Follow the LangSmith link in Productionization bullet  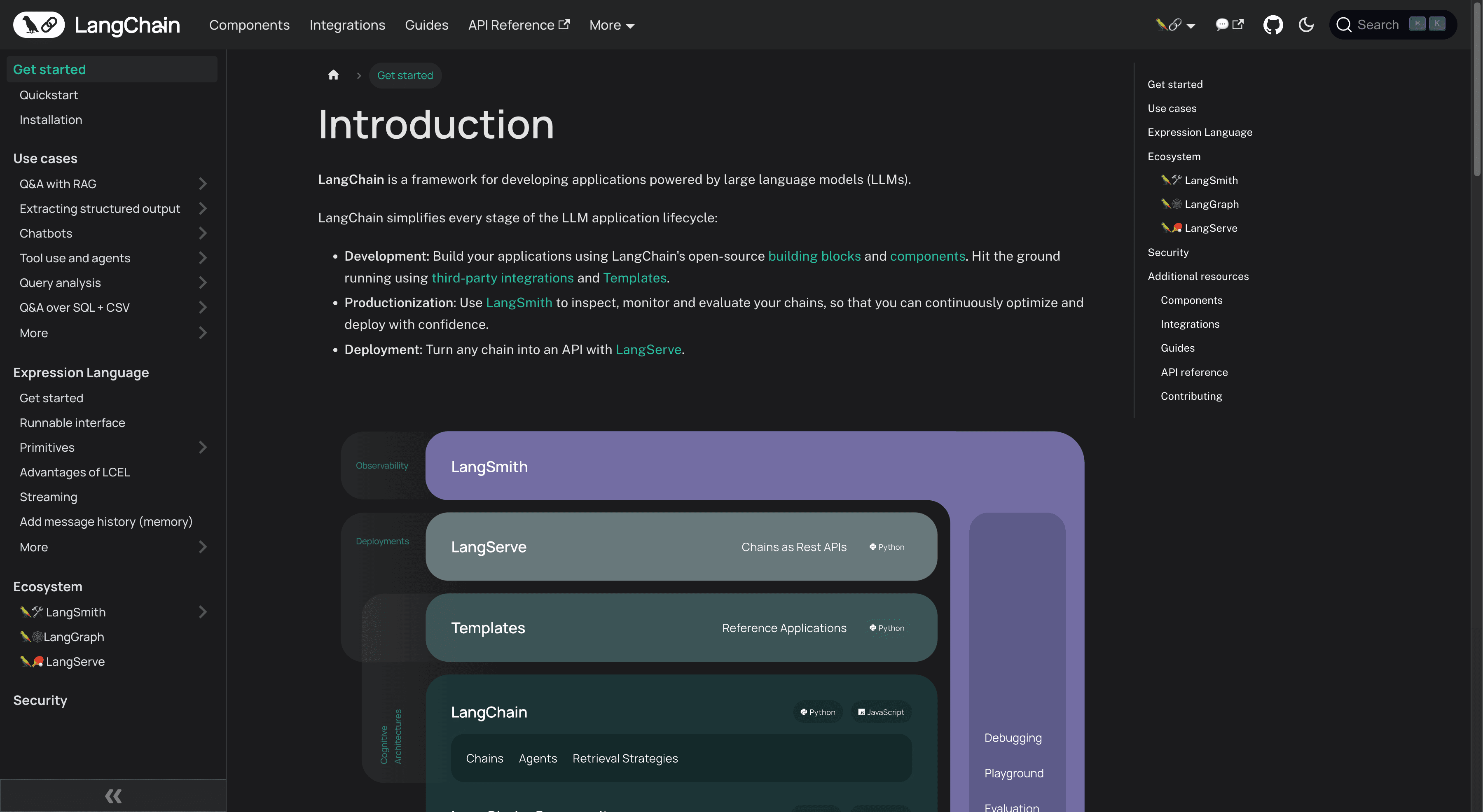click(519, 303)
